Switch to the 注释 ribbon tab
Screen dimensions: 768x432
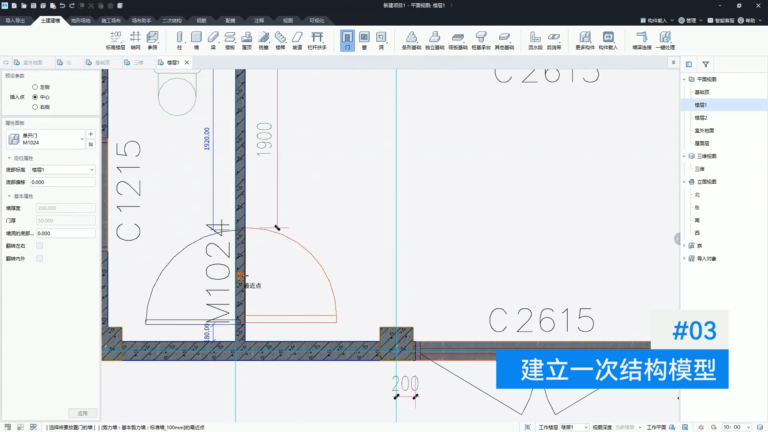coord(259,21)
